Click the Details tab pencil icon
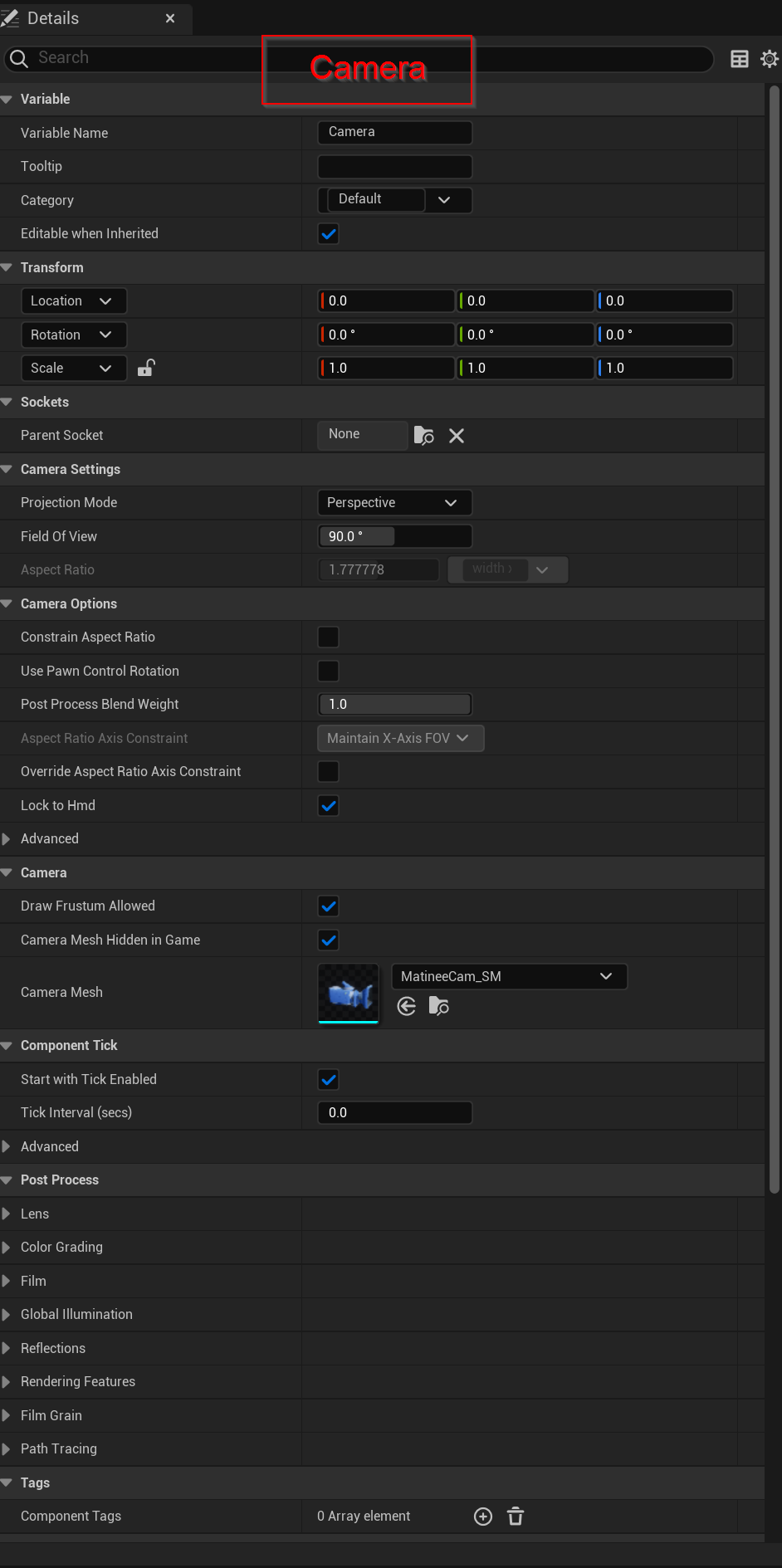This screenshot has width=782, height=1568. point(11,18)
